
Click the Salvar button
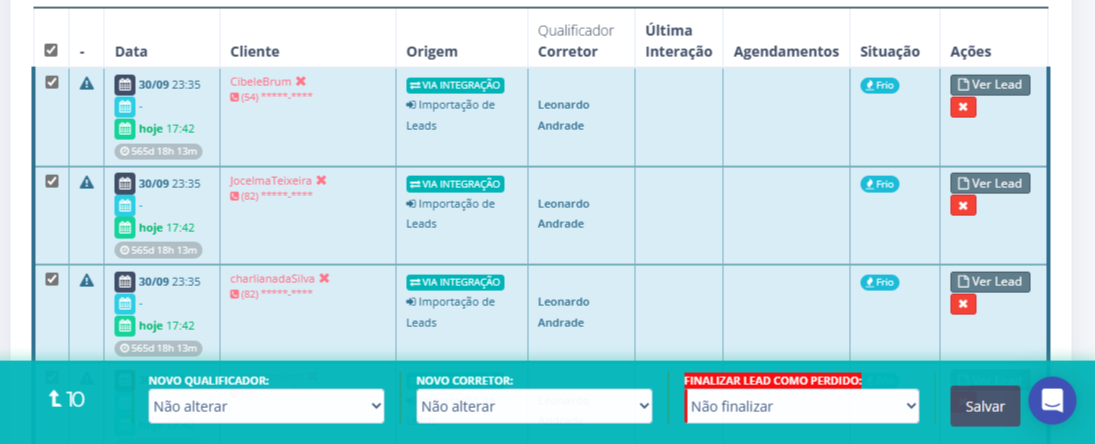[985, 406]
